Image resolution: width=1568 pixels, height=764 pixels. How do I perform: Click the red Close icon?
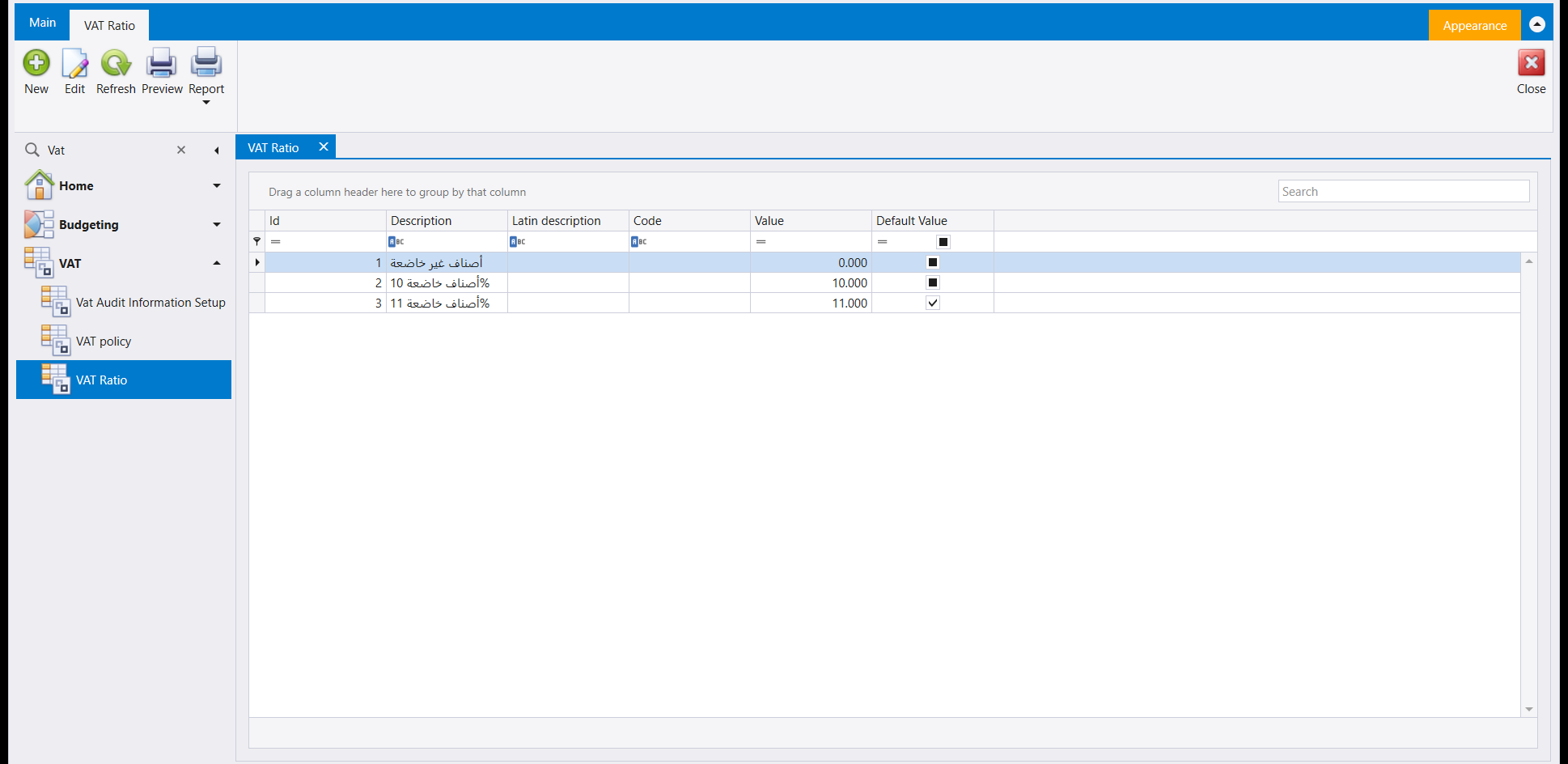pyautogui.click(x=1531, y=63)
